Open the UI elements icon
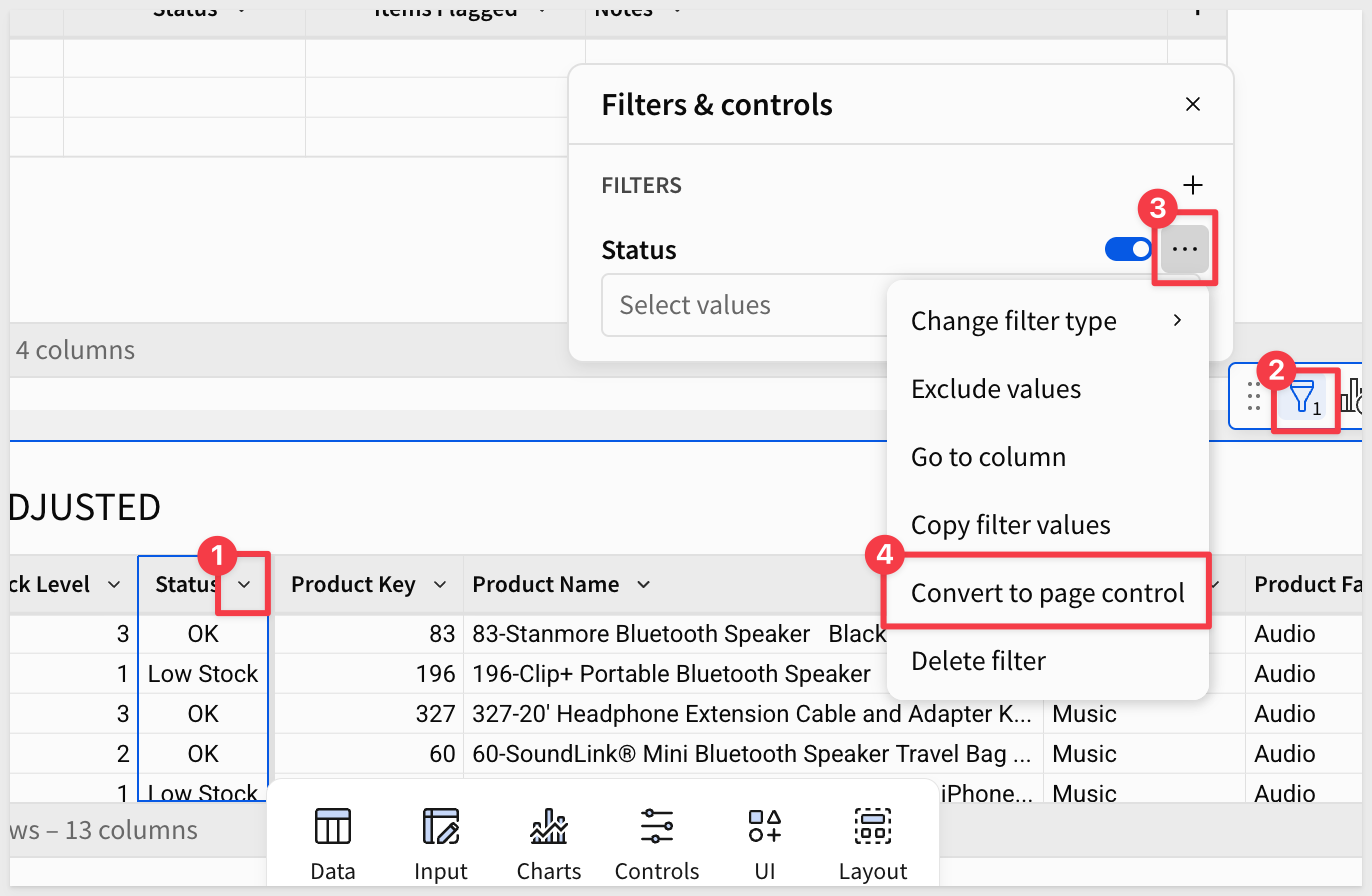The width and height of the screenshot is (1372, 896). [765, 827]
